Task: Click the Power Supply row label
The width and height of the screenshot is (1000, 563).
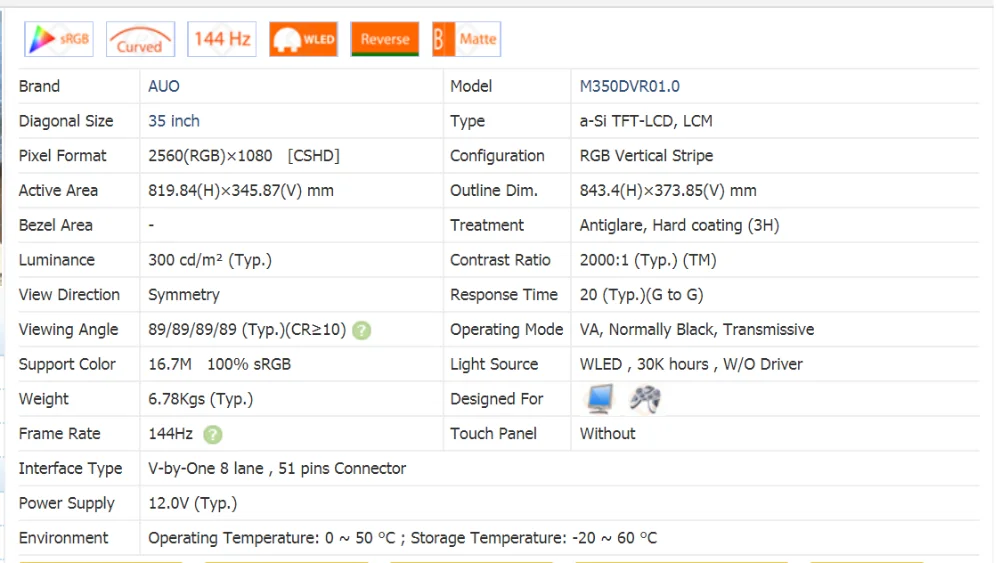Action: [66, 503]
